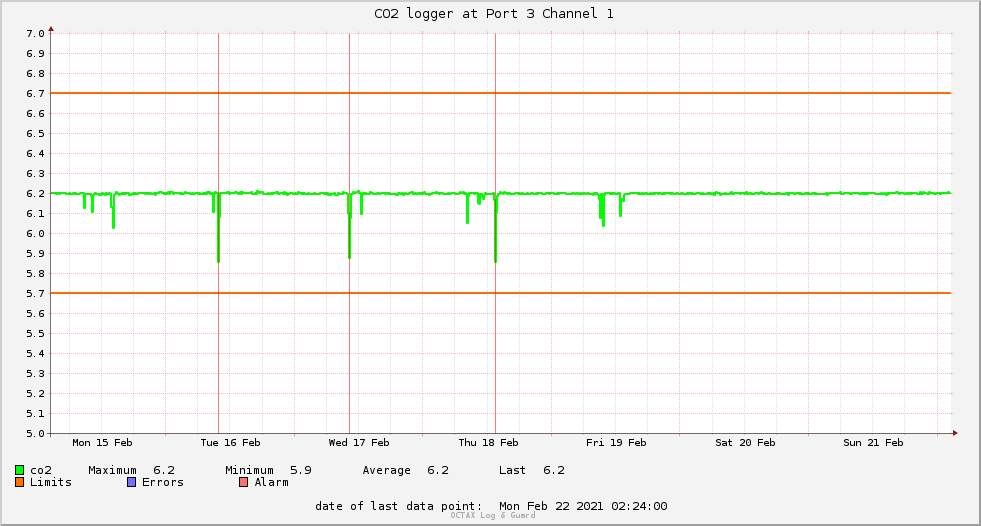Click the green co2 legend swatch
981x526 pixels.
(x=19, y=470)
